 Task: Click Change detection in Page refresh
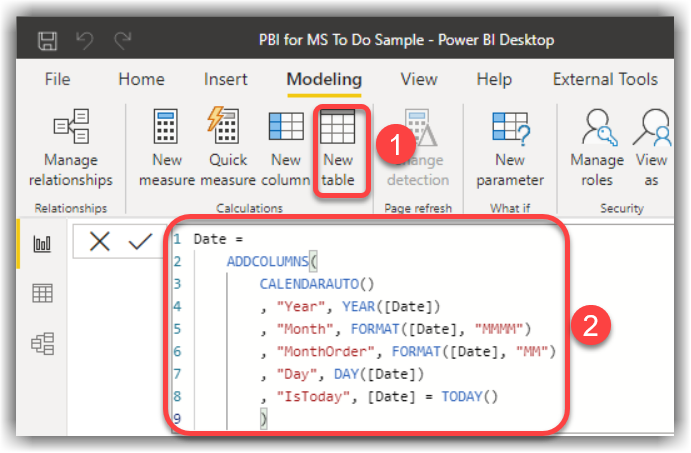click(418, 148)
